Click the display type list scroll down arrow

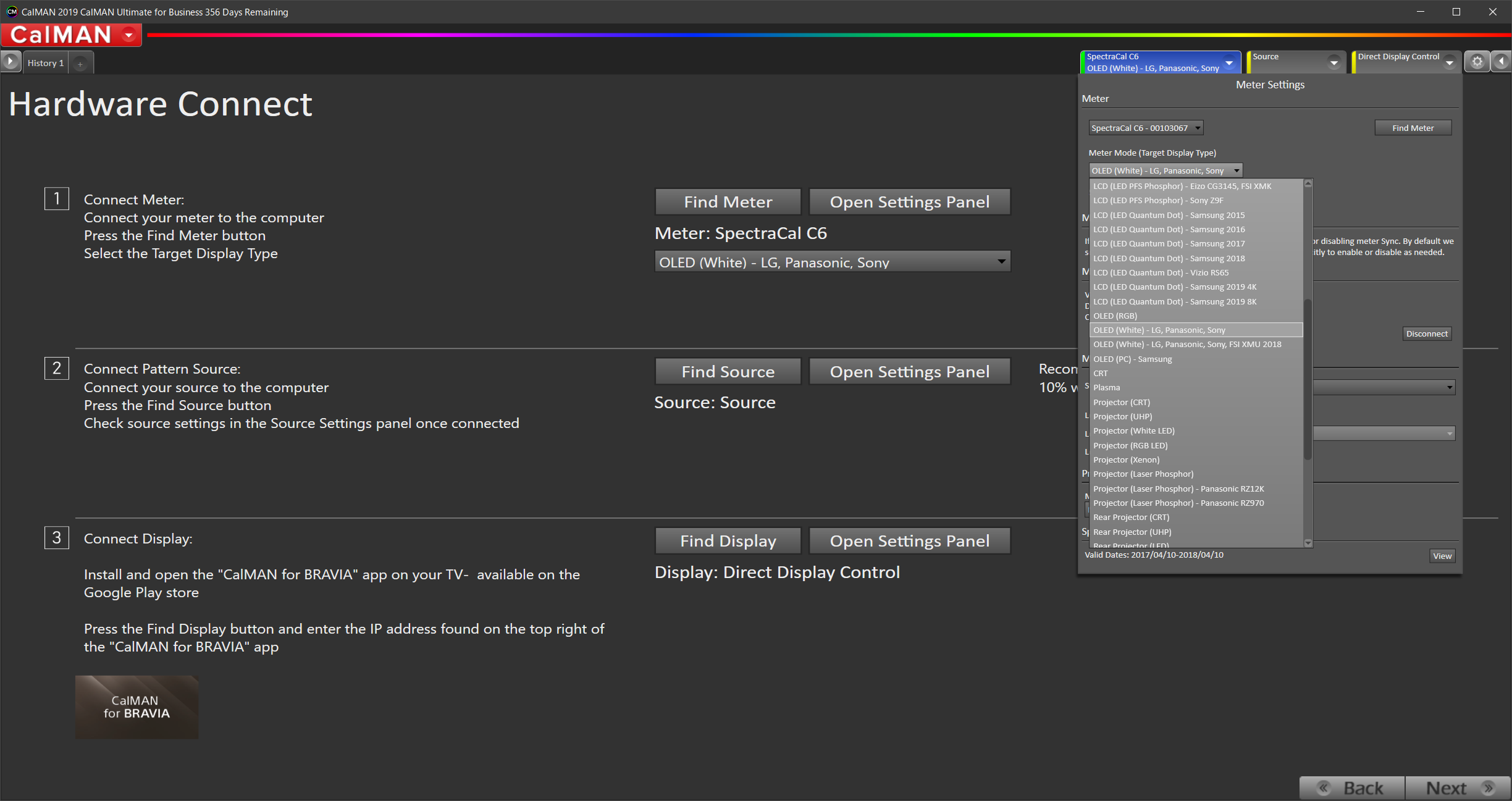tap(1308, 543)
